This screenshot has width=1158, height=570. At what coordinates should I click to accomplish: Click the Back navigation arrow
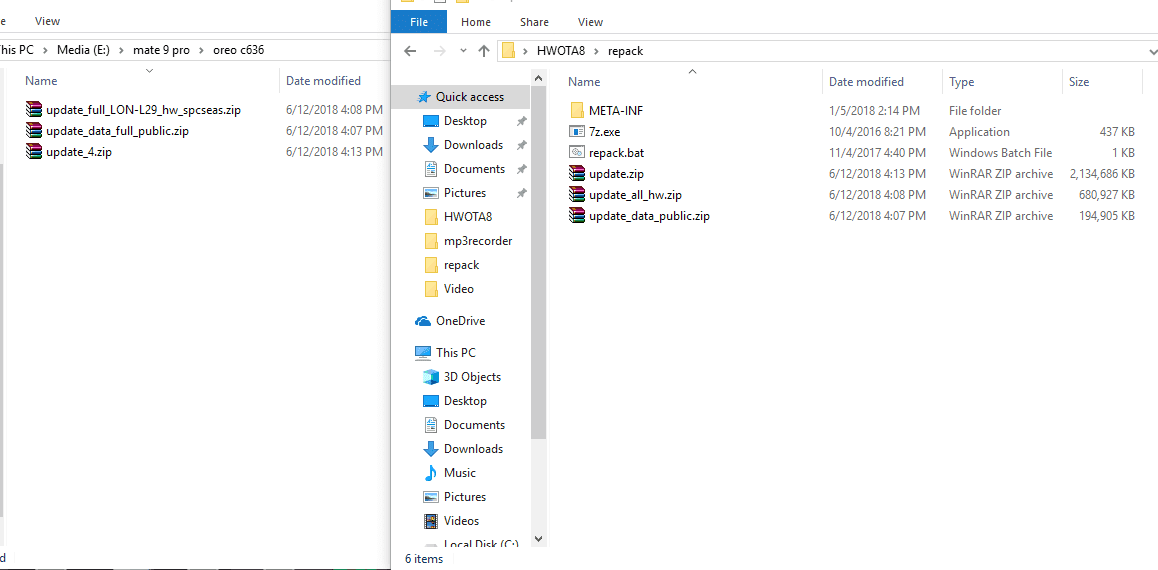click(411, 51)
